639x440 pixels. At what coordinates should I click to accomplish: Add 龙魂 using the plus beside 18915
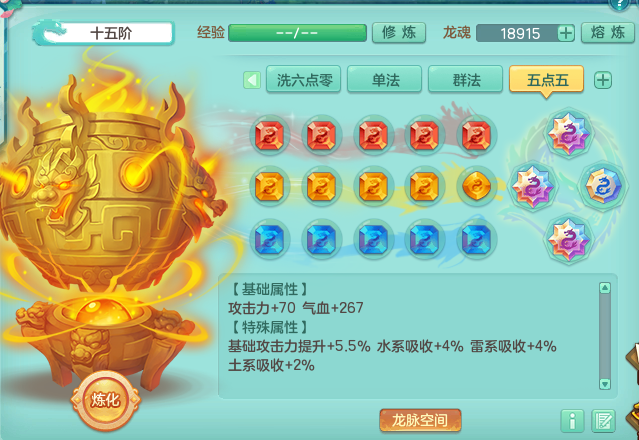point(566,33)
